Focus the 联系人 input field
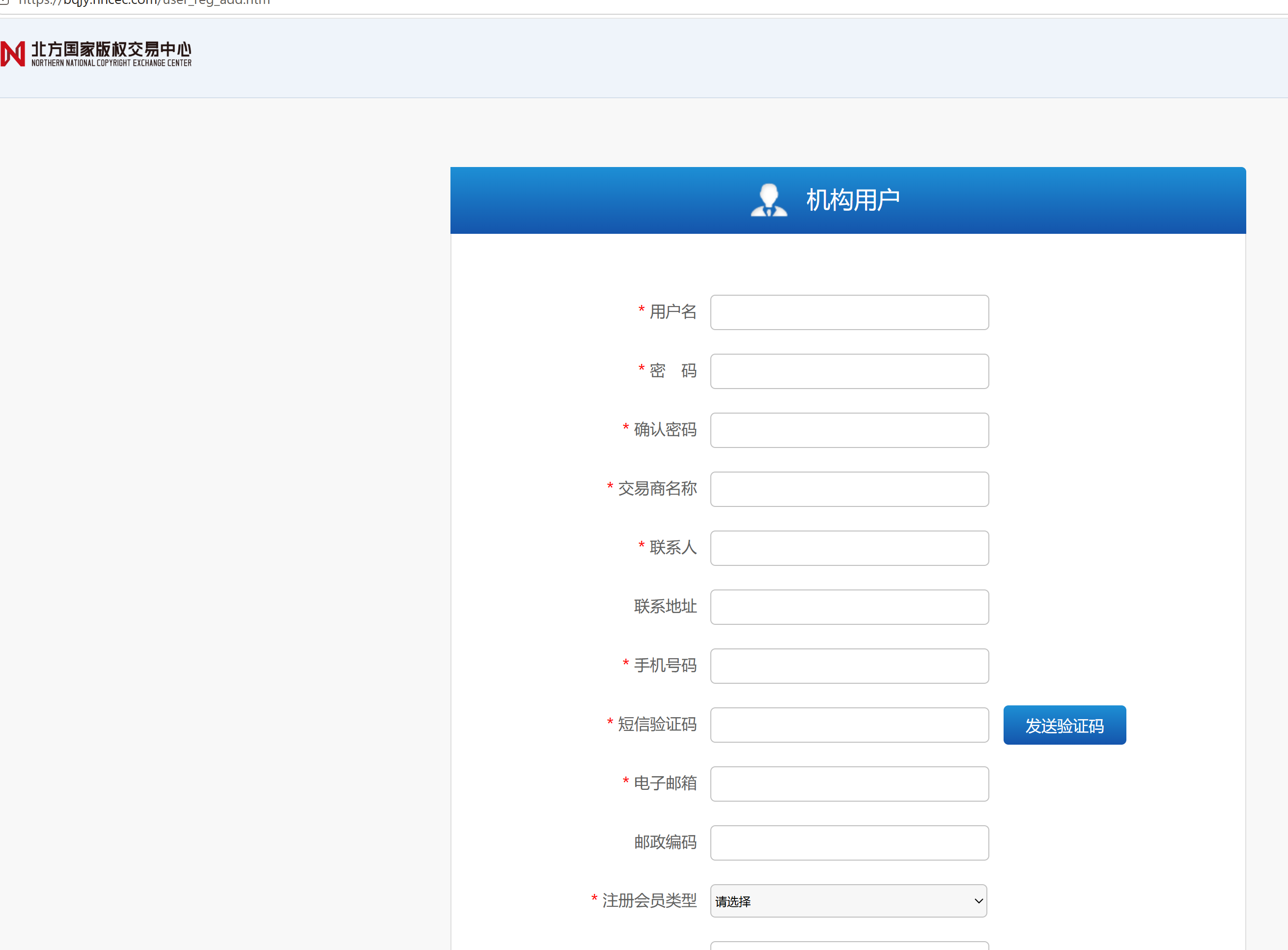 [x=849, y=548]
